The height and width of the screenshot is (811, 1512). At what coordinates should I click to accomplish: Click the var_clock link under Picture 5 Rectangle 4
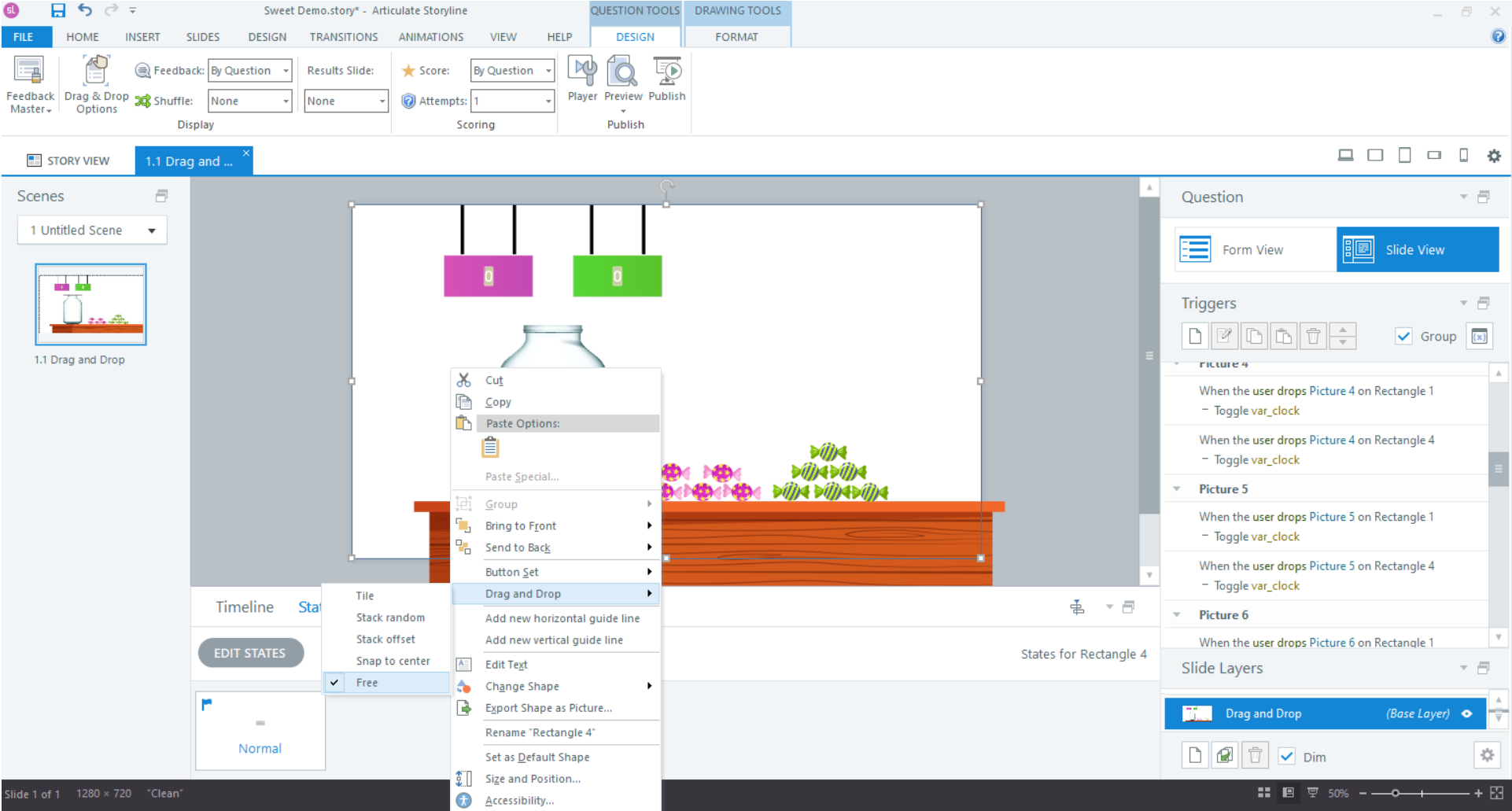point(1274,586)
